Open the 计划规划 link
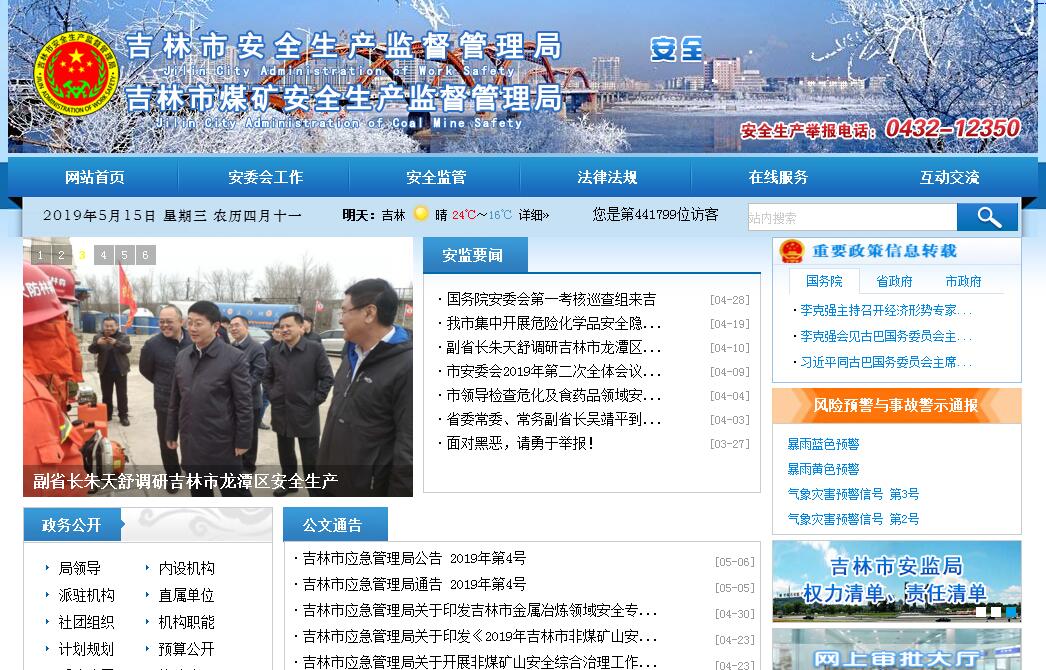1046x670 pixels. pos(87,649)
